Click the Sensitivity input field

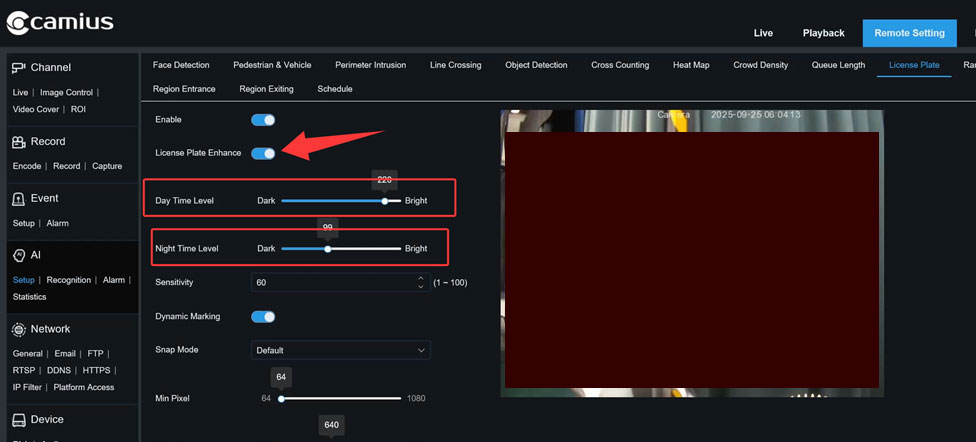(333, 283)
